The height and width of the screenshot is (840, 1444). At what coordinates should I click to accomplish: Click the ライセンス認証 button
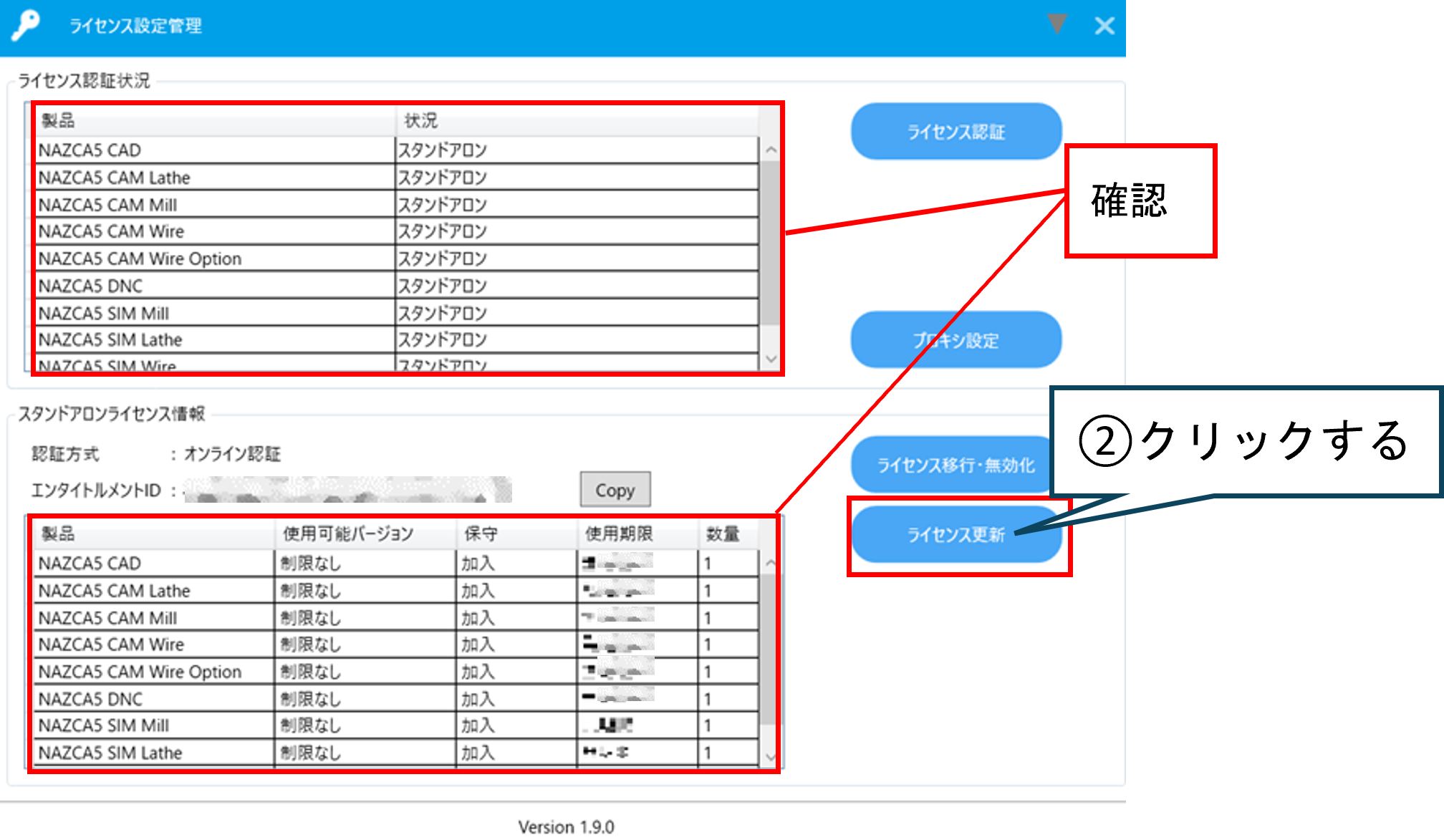click(956, 132)
